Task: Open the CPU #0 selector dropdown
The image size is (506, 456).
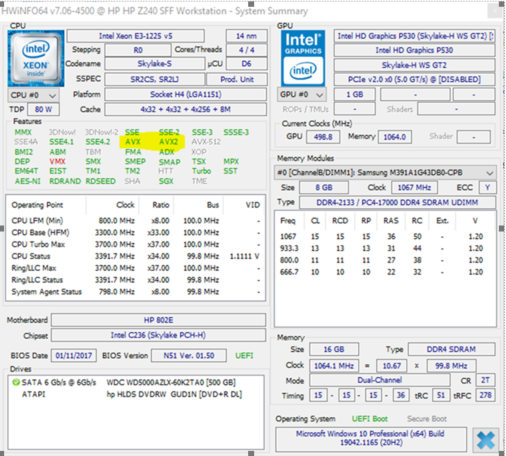Action: pos(33,95)
